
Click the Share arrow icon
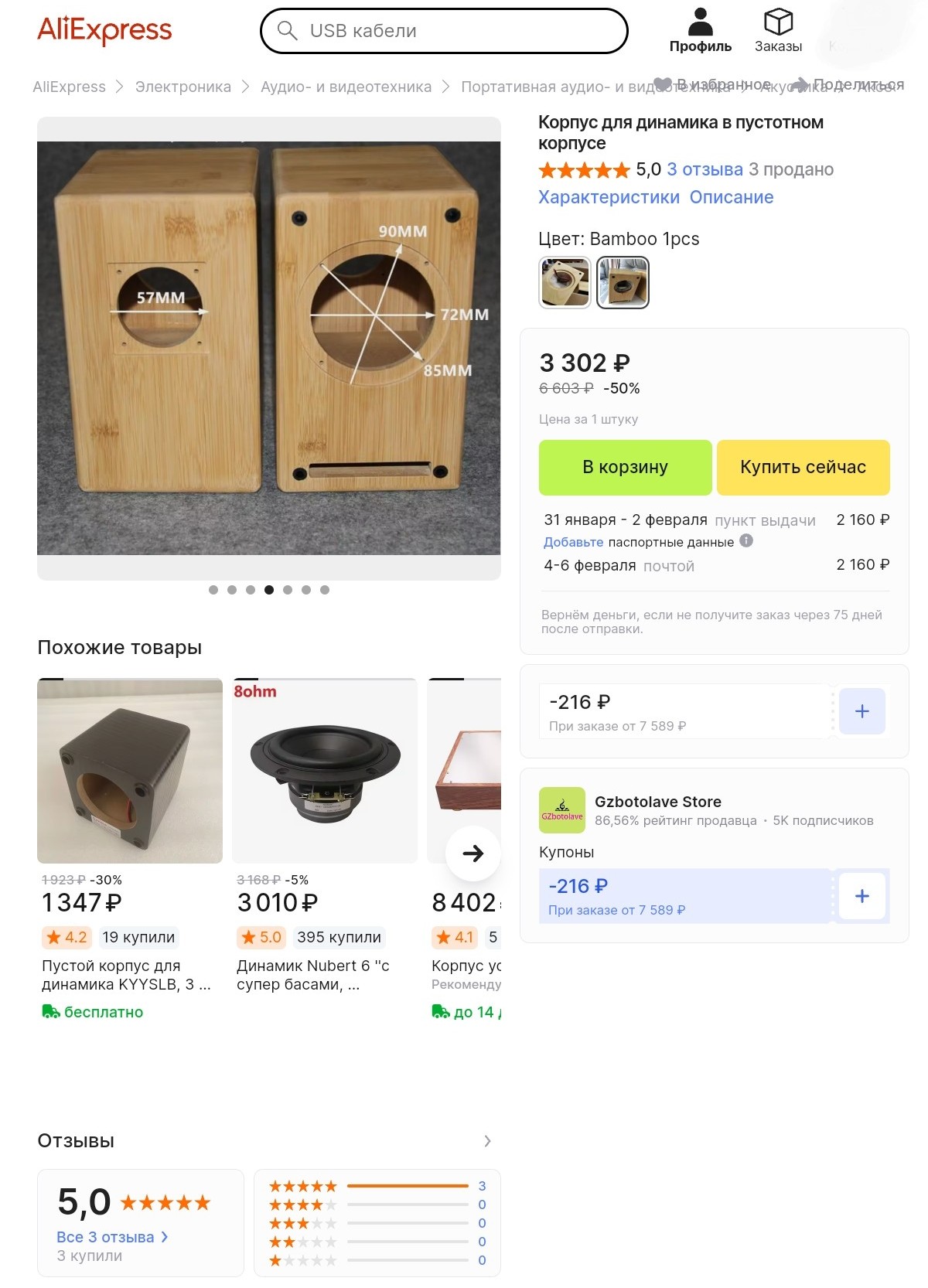point(800,84)
